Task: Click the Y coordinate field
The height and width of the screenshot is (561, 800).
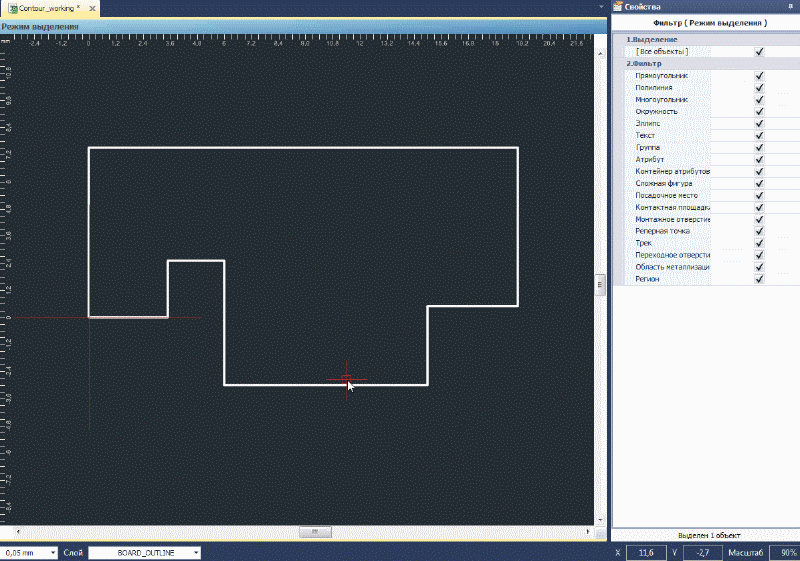Action: pos(703,552)
